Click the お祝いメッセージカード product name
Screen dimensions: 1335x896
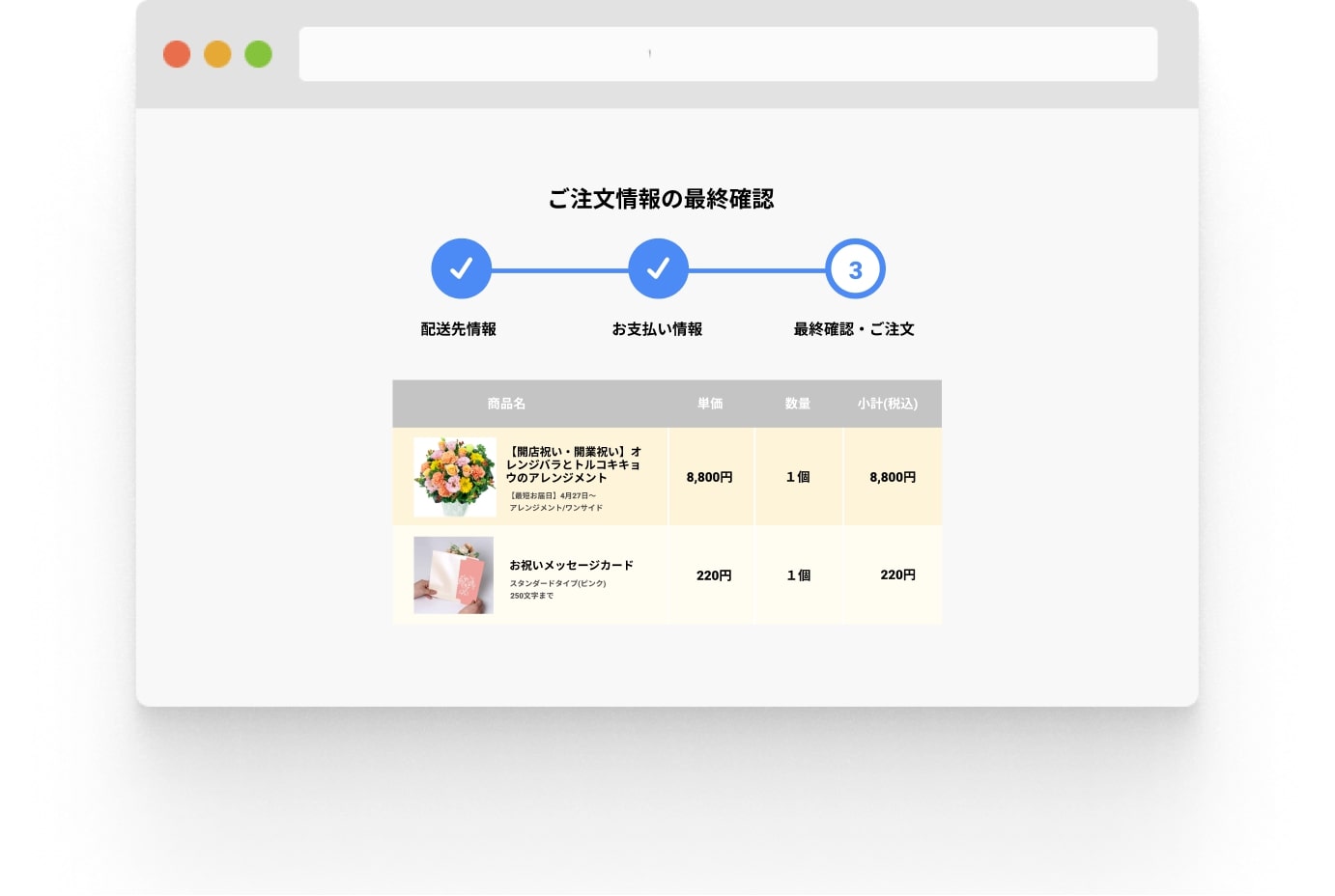(x=571, y=566)
